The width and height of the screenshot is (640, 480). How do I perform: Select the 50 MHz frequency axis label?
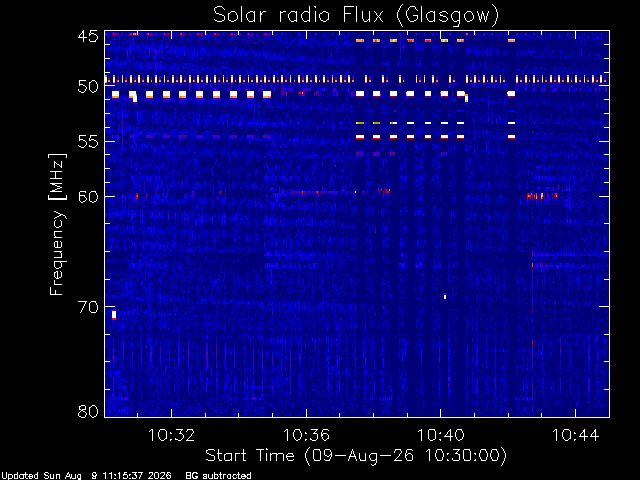[88, 87]
